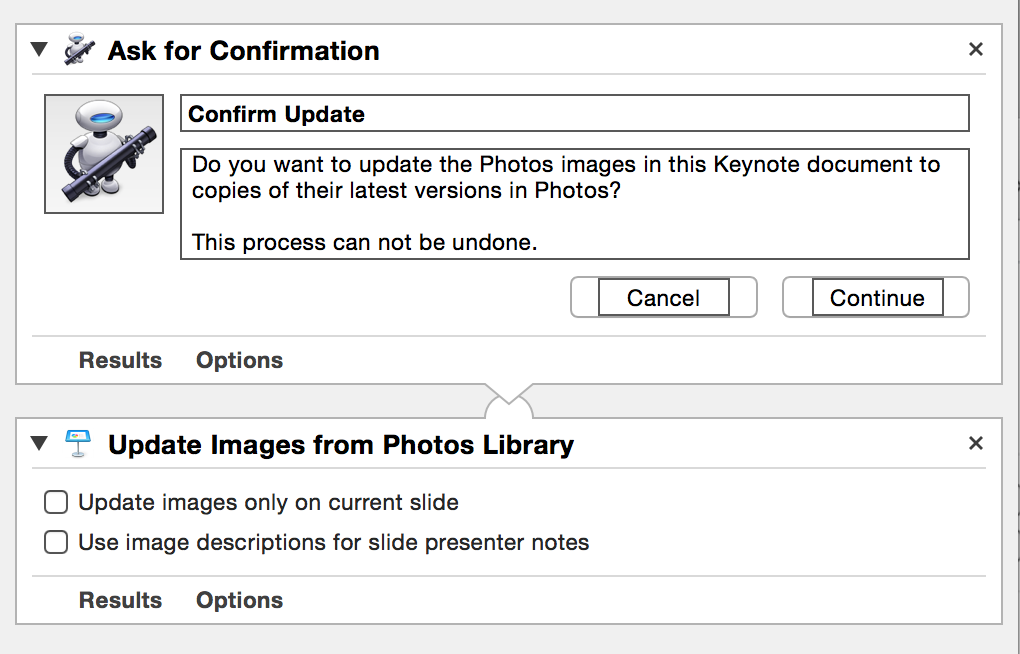
Task: Show Results for Ask for Confirmation
Action: pyautogui.click(x=120, y=360)
